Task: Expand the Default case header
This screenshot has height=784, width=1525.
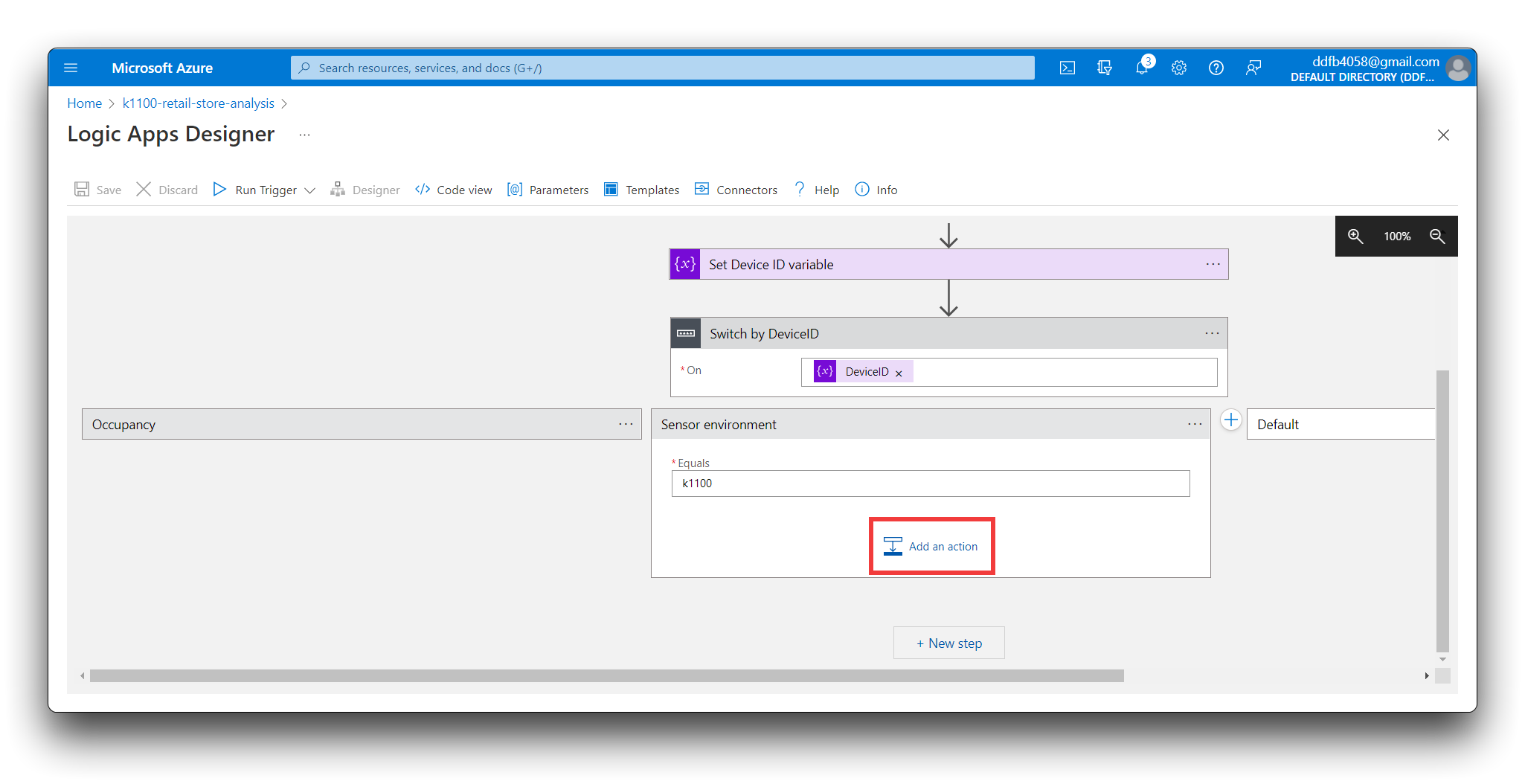Action: [1341, 424]
